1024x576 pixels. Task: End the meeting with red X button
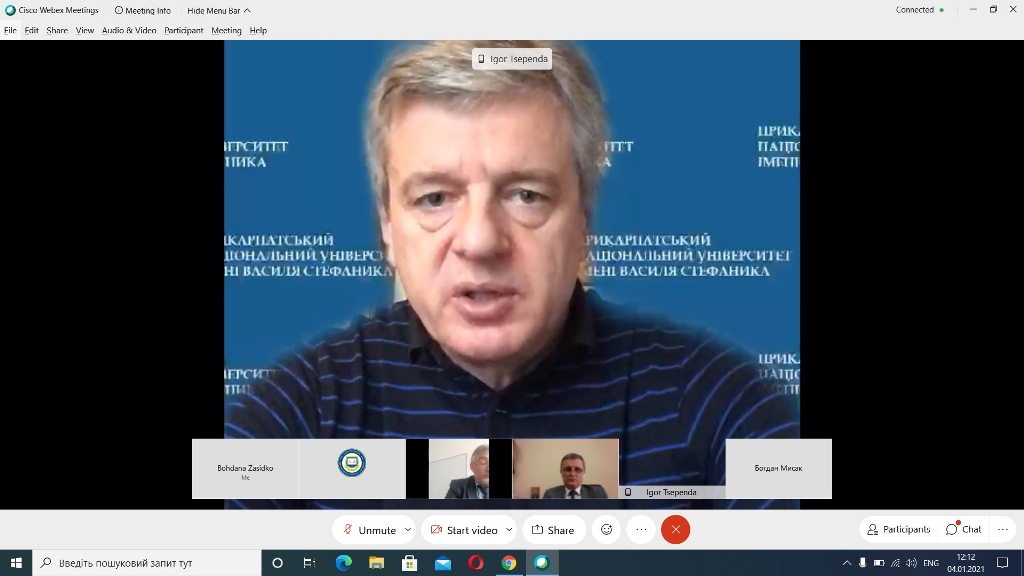coord(675,530)
